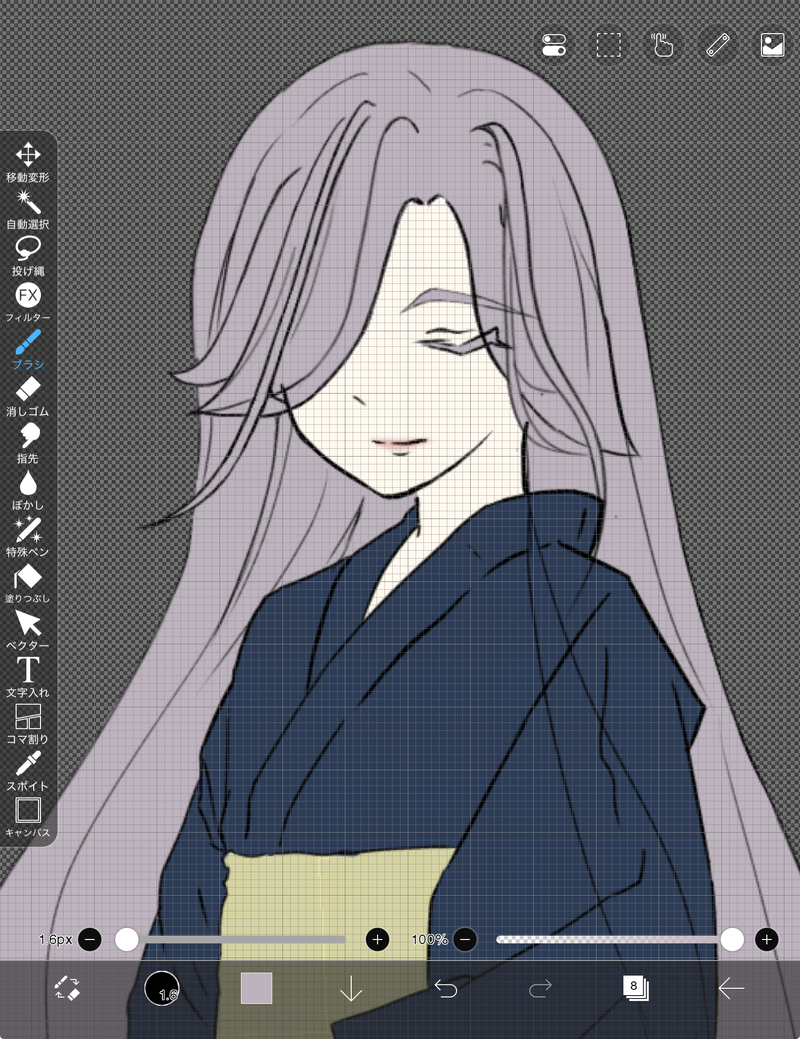800x1039 pixels.
Task: Select the Bucket Fill (塗りつぶし) tool
Action: pos(28,584)
